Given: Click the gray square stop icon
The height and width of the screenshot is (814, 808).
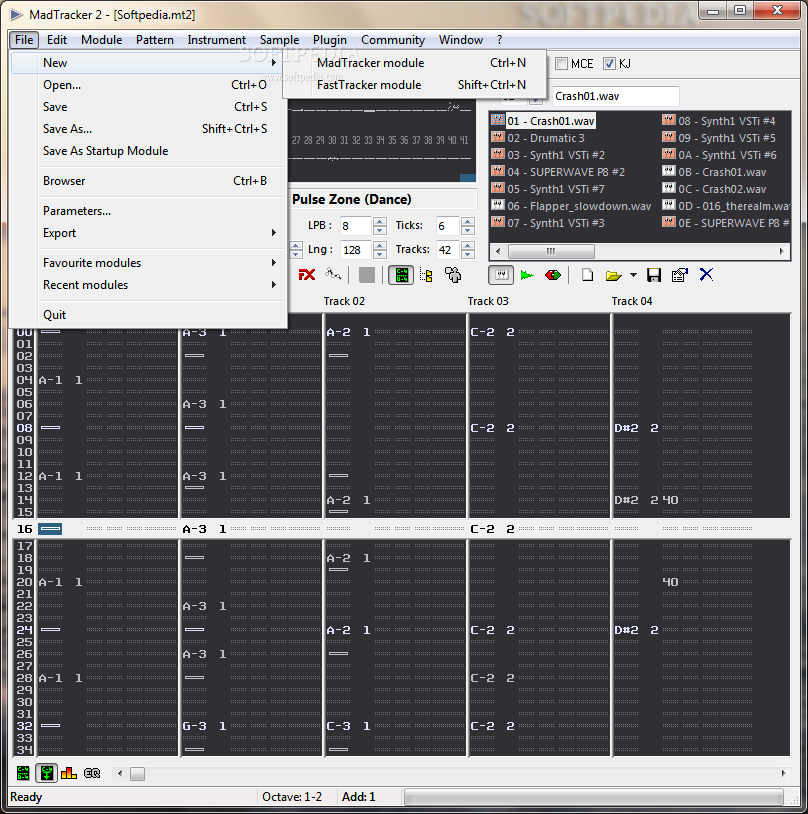Looking at the screenshot, I should [x=367, y=275].
